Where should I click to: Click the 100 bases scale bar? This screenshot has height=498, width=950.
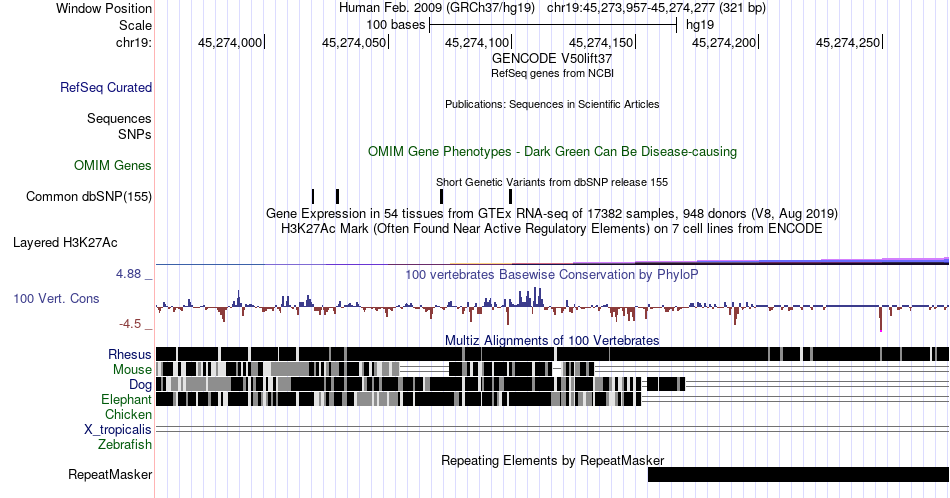coord(553,25)
